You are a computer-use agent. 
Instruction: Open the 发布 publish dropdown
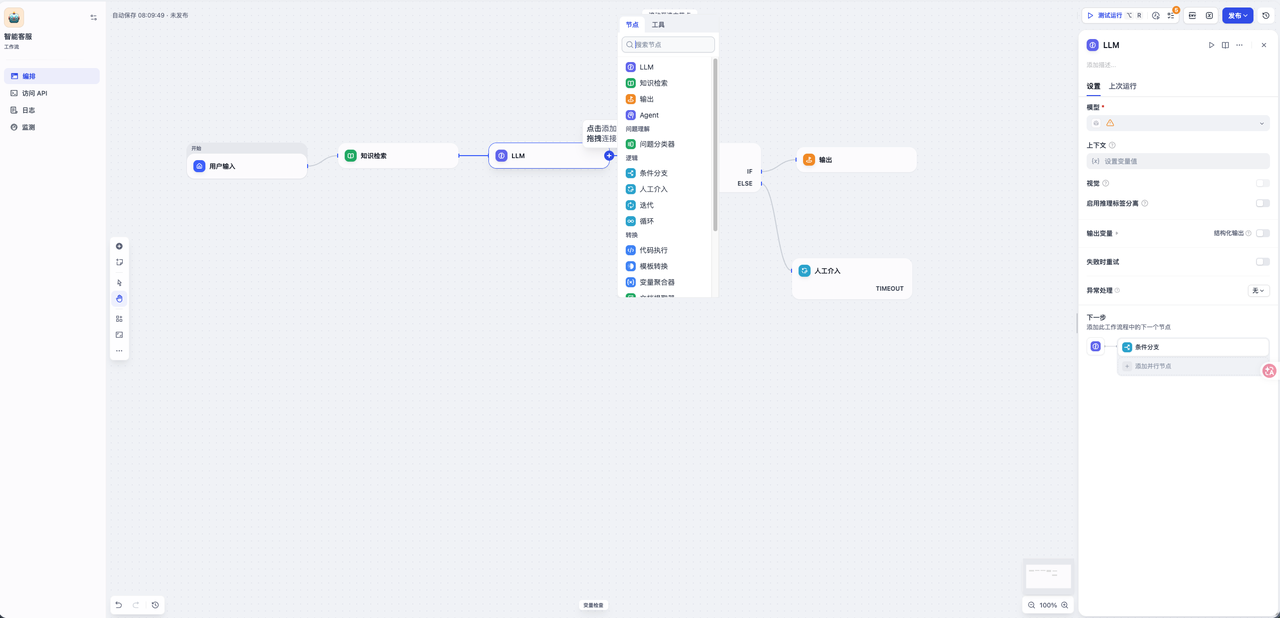click(1237, 16)
